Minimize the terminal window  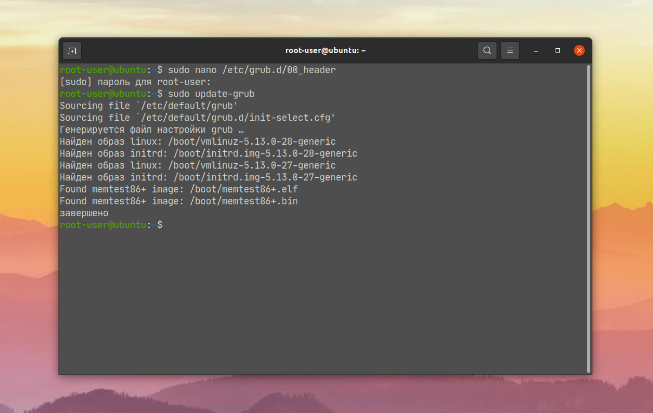click(x=536, y=51)
